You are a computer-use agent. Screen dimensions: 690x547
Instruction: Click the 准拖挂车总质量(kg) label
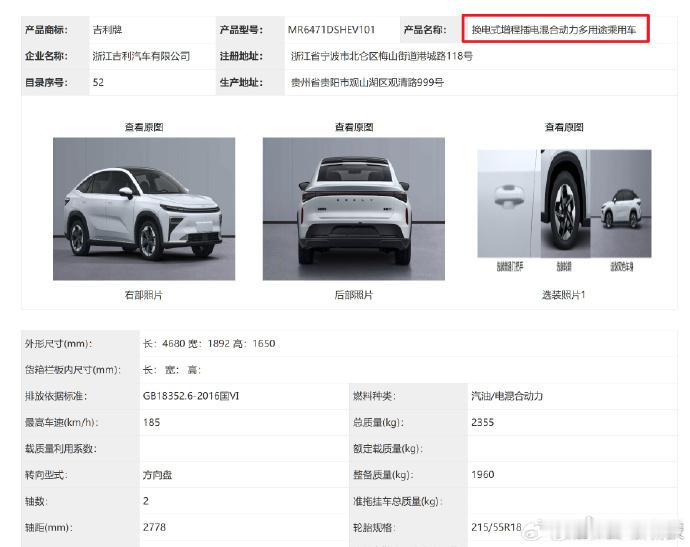tap(398, 501)
